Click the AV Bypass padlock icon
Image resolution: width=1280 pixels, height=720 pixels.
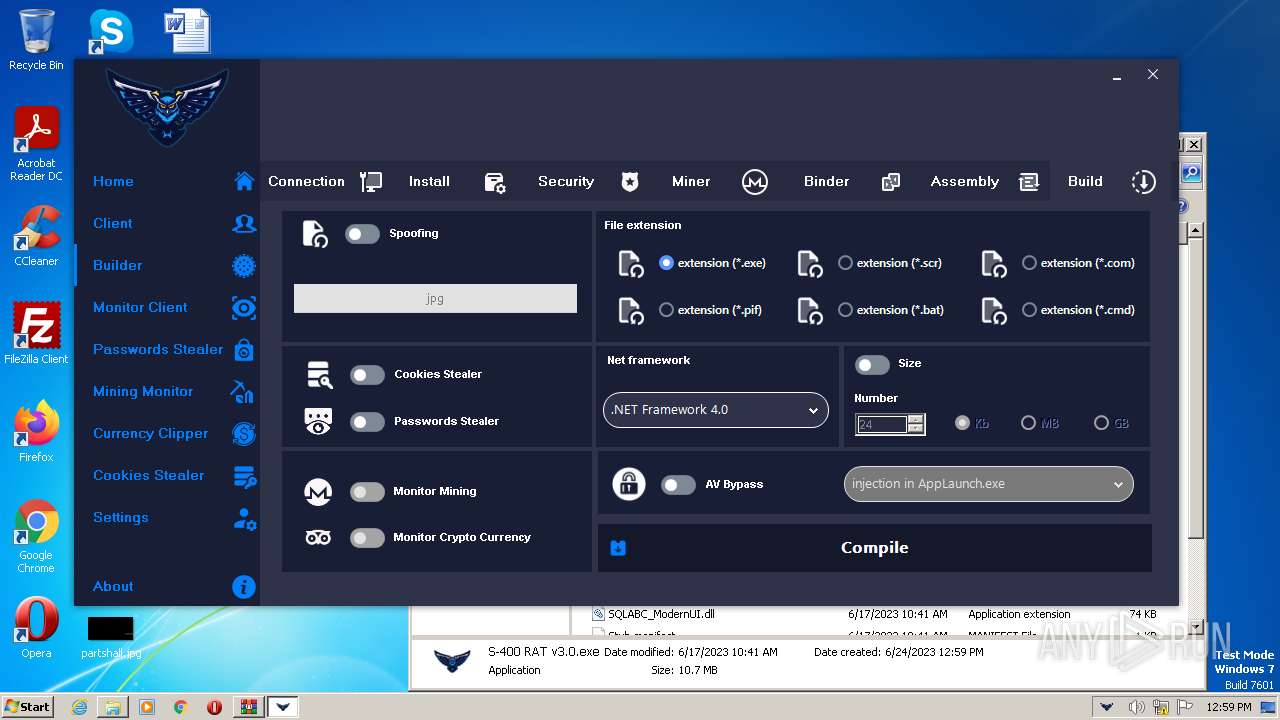tap(628, 484)
